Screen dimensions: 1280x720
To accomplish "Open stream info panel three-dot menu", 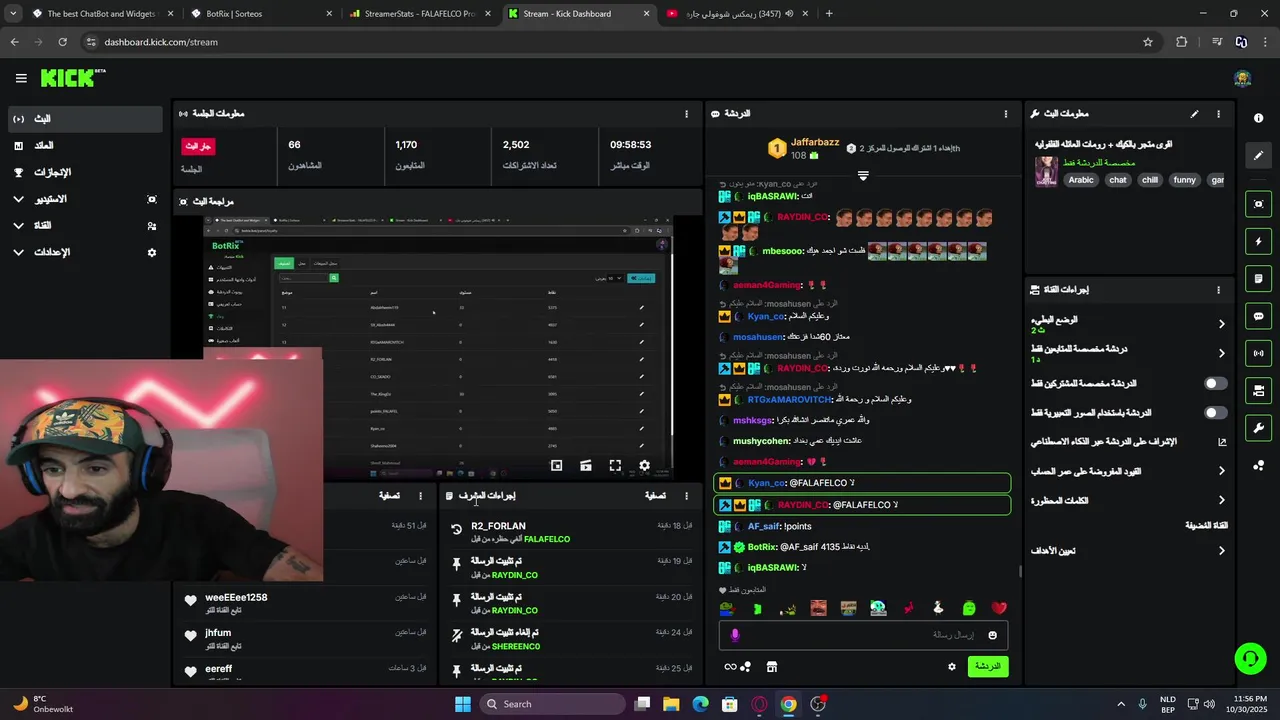I will pos(1218,114).
